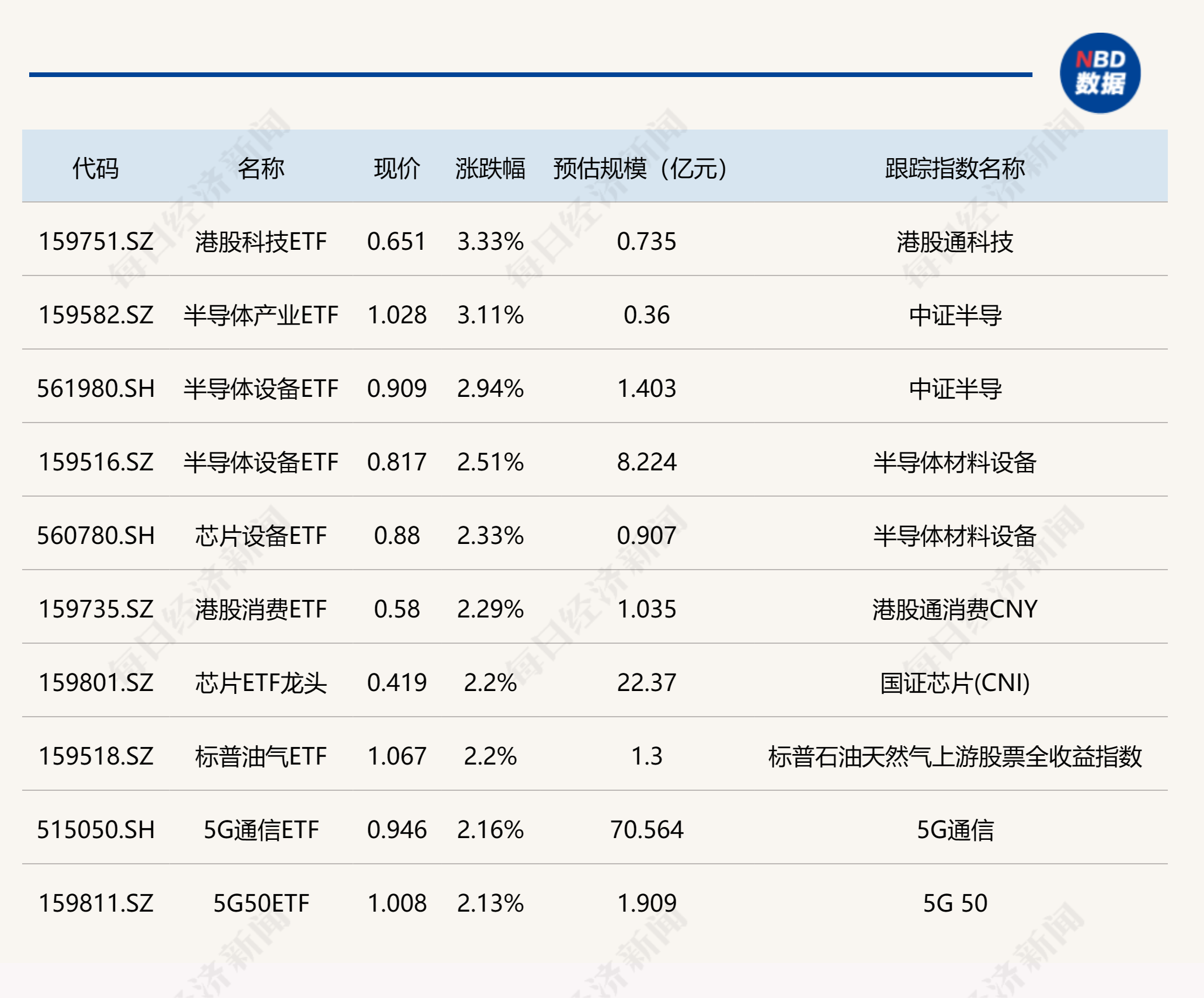Select the 标普油气ETF name cell
Image resolution: width=1204 pixels, height=998 pixels.
pos(261,756)
